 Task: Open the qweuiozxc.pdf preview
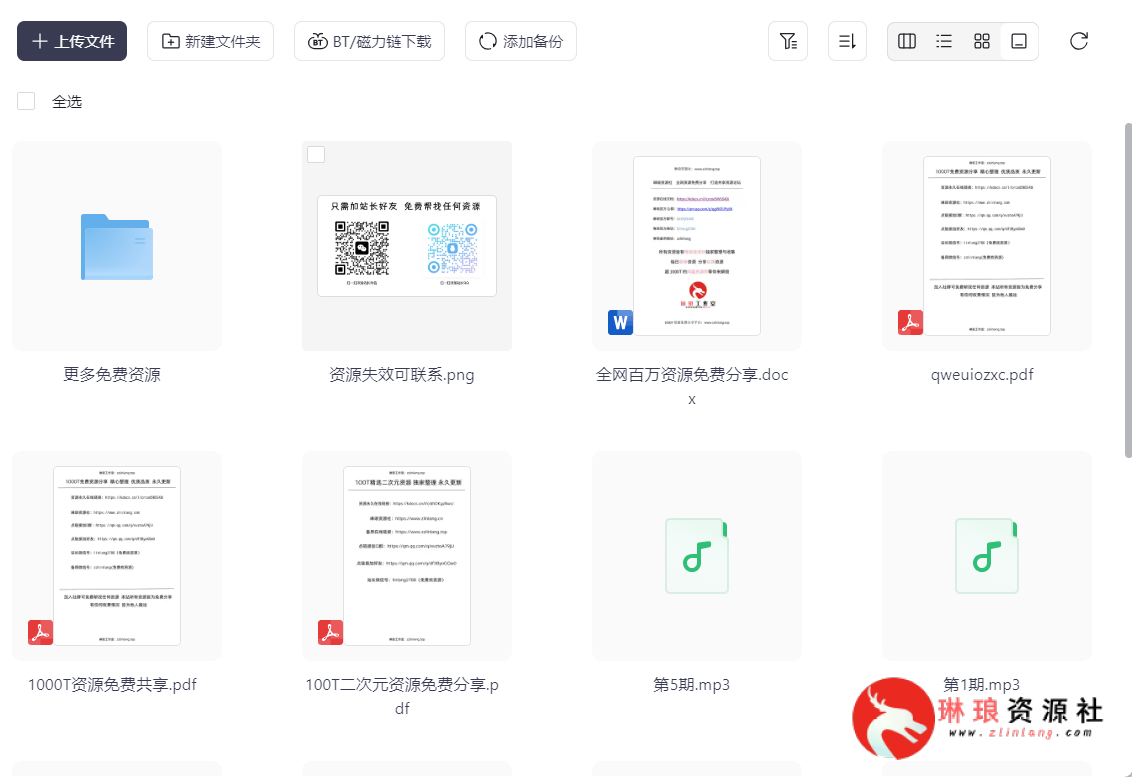[987, 246]
